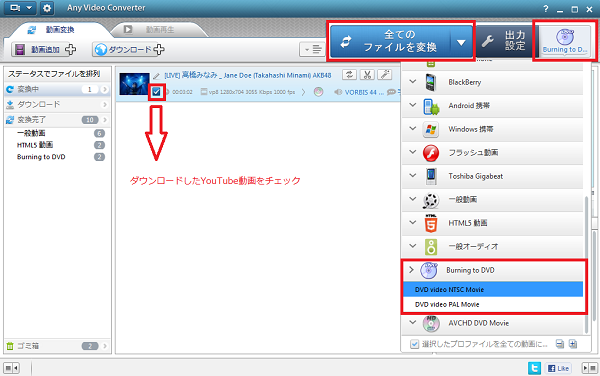The width and height of the screenshot is (600, 376).
Task: Start conversion with 全てのファイルを変換
Action: 390,41
